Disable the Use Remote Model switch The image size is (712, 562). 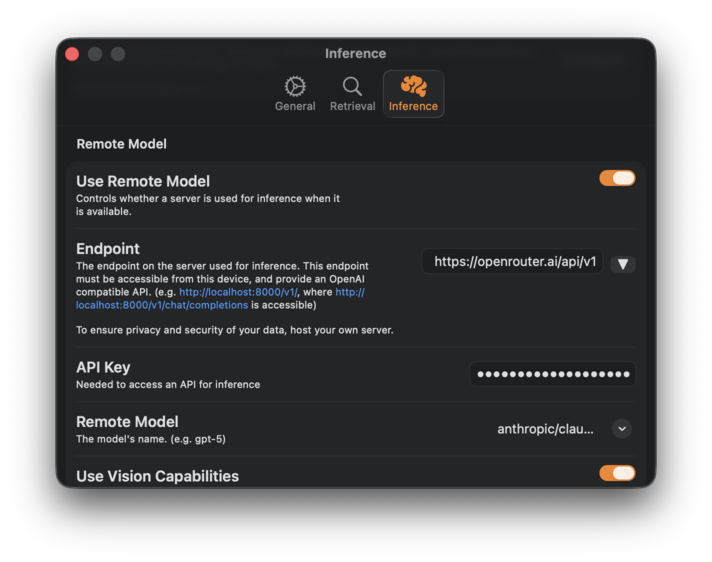click(617, 178)
